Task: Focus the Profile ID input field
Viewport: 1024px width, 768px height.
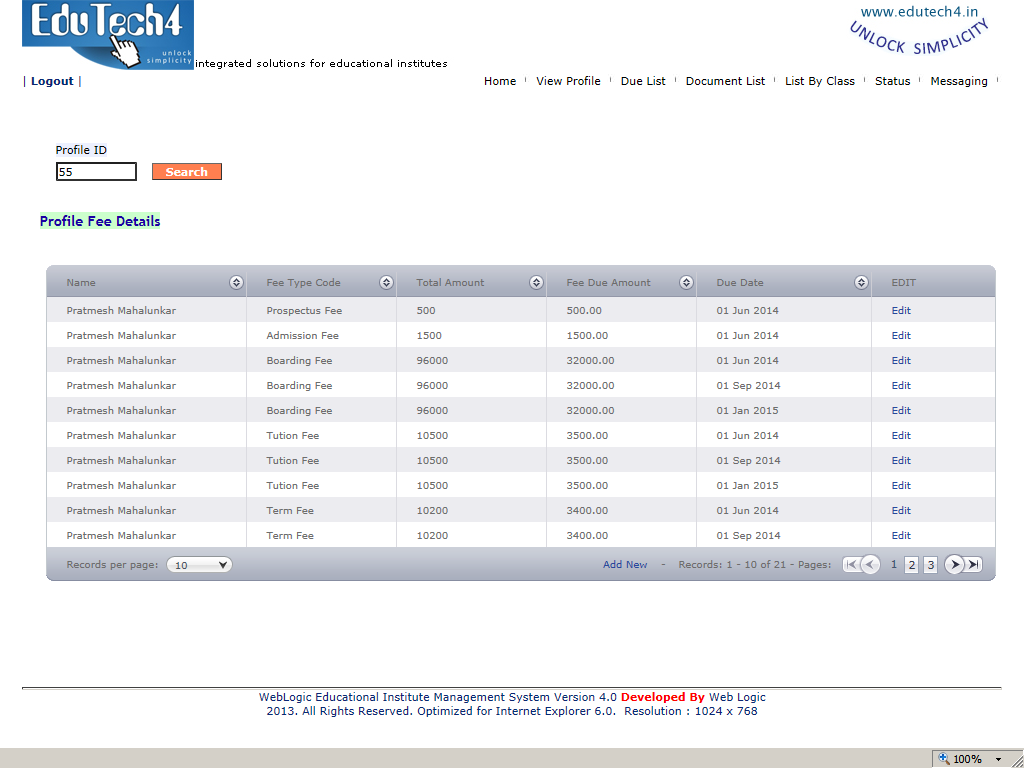Action: click(96, 172)
